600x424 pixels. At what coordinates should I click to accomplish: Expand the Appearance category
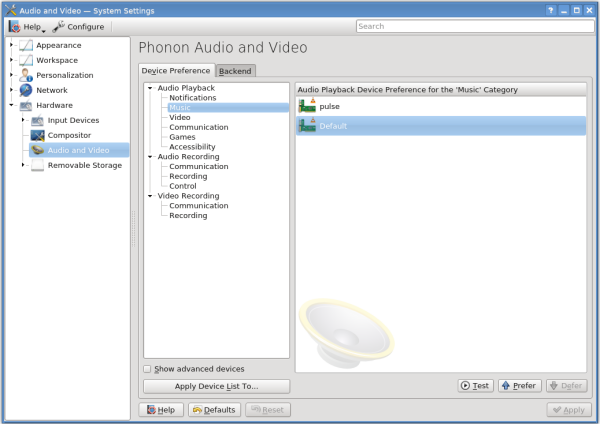(x=11, y=45)
